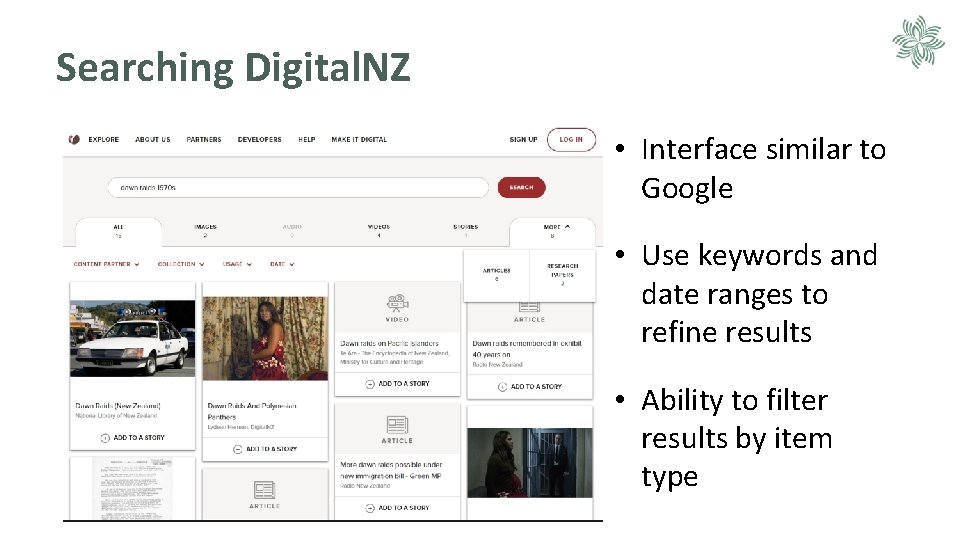Screen dimensions: 960x540
Task: Open the scanned document thumbnail
Action: coord(132,489)
